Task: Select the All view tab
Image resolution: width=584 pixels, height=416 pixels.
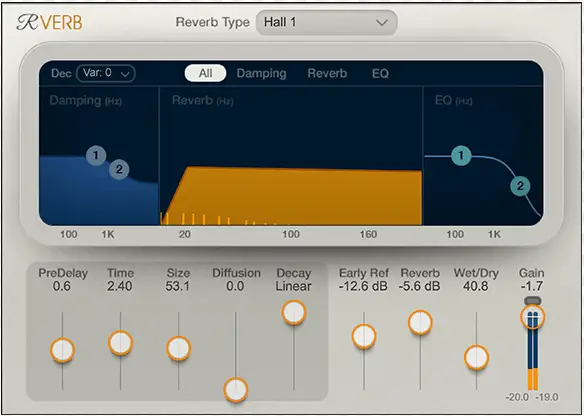Action: (205, 73)
